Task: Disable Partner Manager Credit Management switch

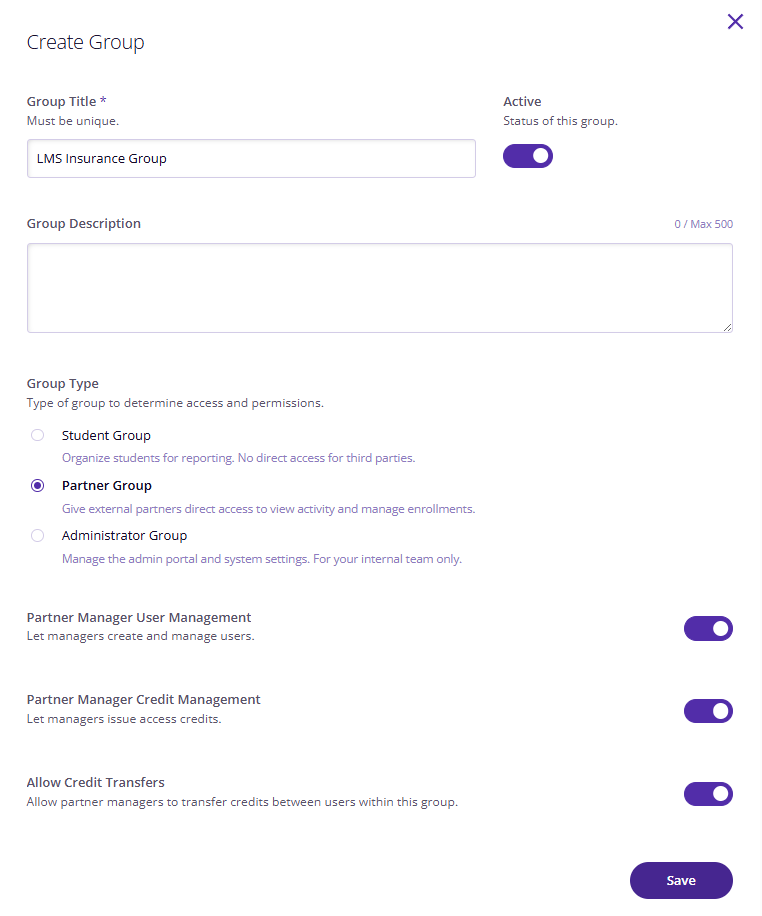Action: pos(708,711)
